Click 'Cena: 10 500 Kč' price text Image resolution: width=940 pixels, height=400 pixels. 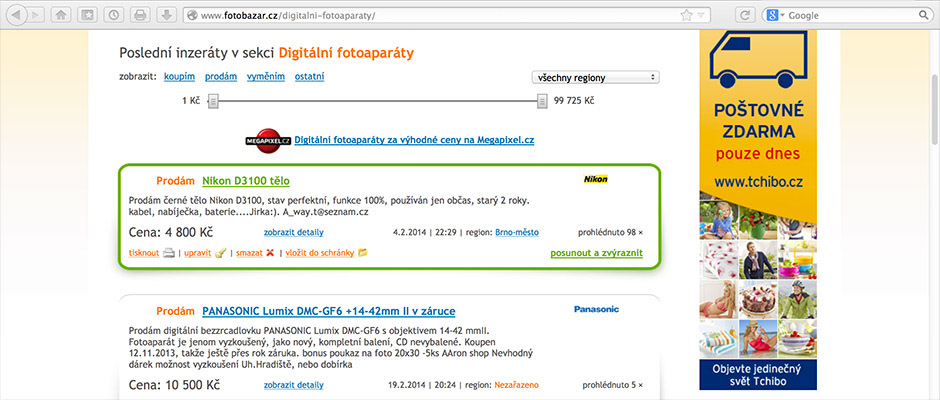(x=174, y=385)
